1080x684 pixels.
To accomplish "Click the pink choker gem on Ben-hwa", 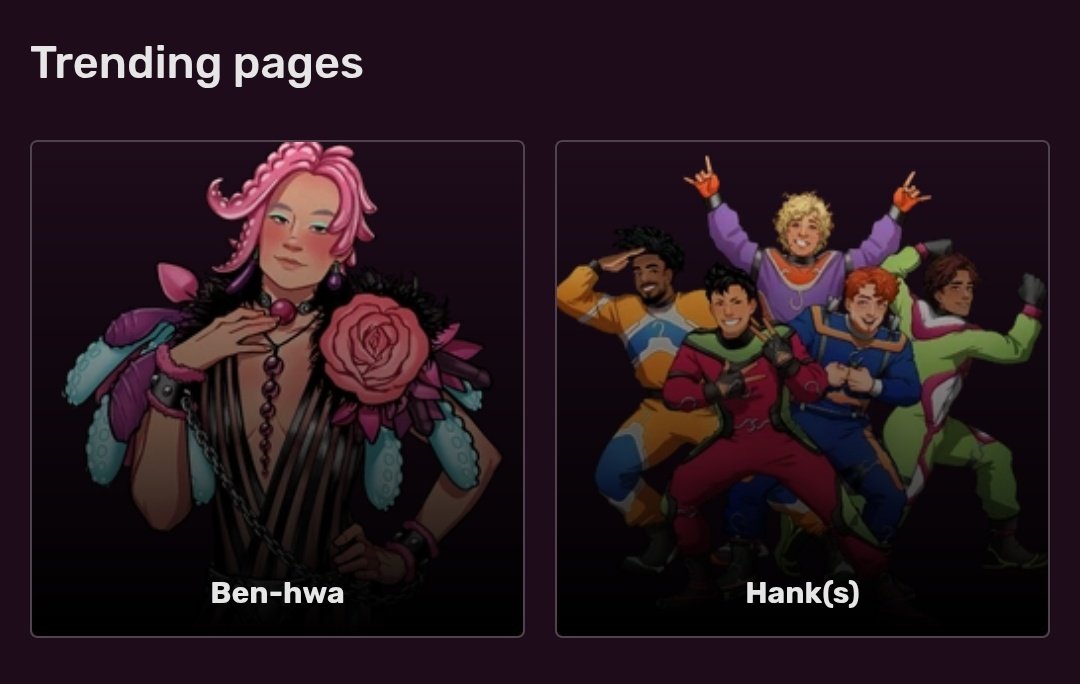I will (x=283, y=311).
